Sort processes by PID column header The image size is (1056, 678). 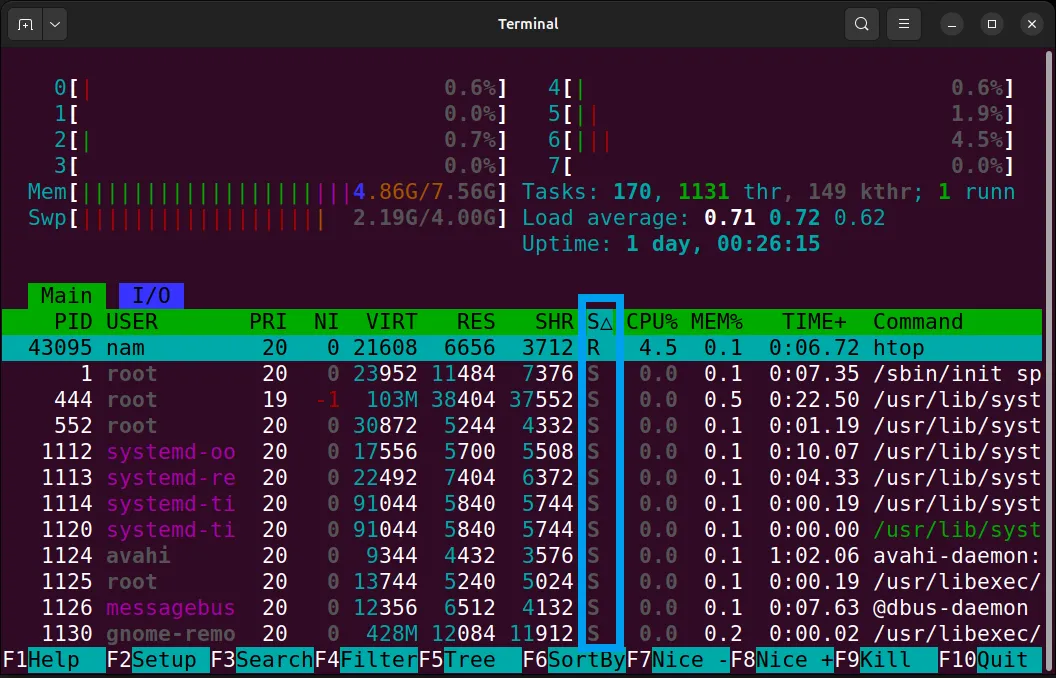(73, 322)
